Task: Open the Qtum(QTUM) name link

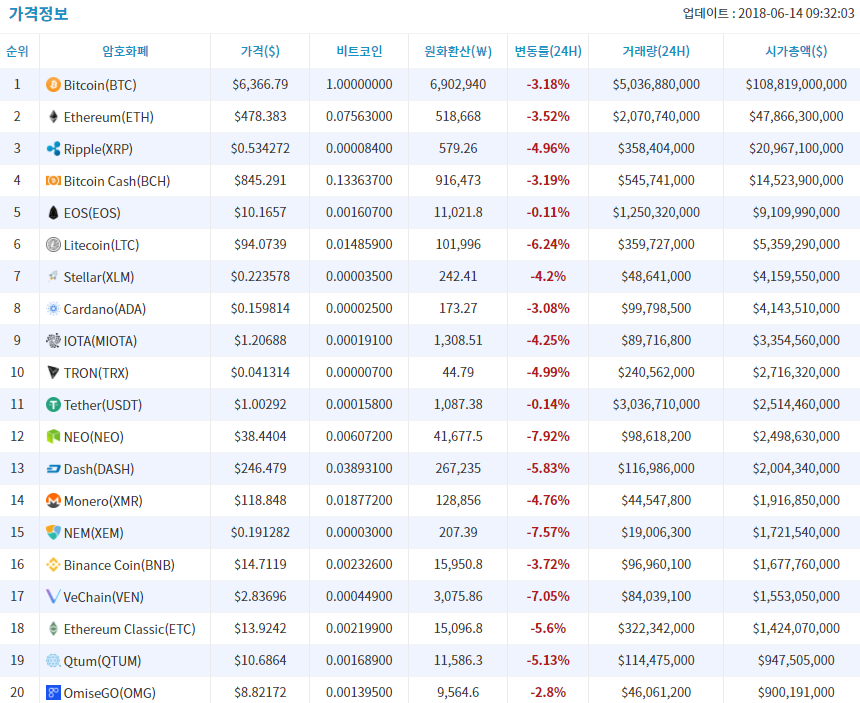Action: (x=103, y=661)
